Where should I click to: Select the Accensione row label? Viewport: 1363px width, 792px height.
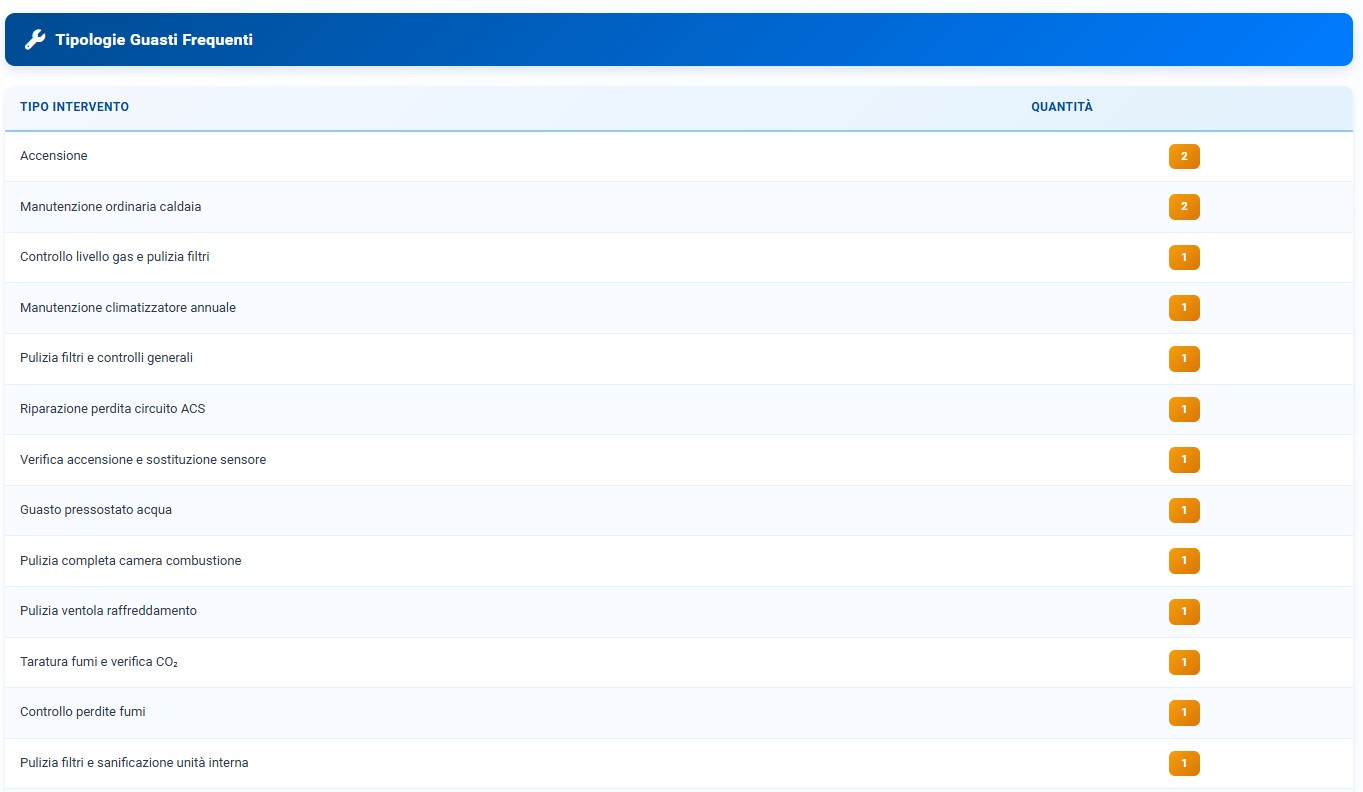pos(54,156)
